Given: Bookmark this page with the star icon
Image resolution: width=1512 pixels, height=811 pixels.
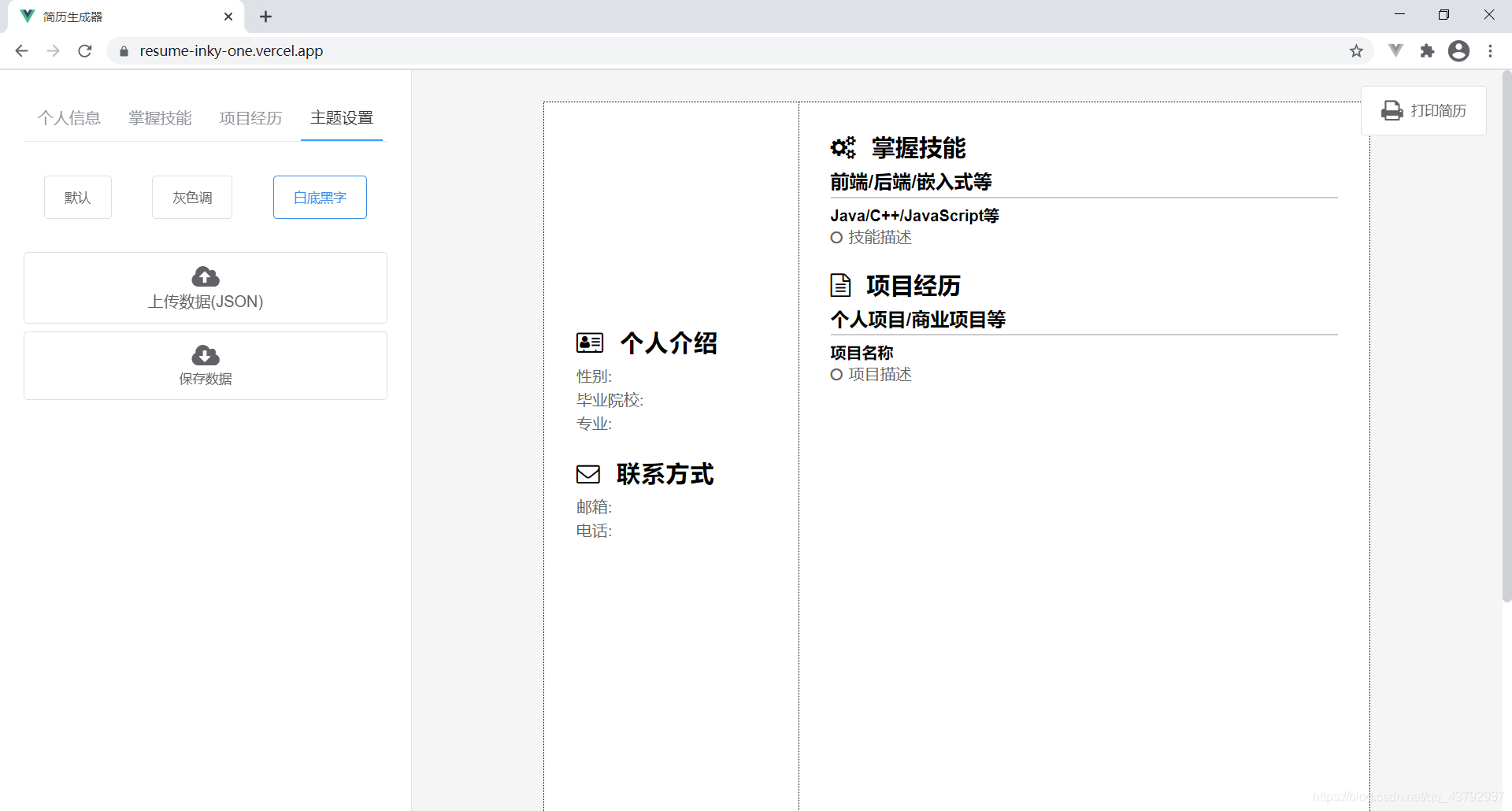Looking at the screenshot, I should (x=1356, y=51).
